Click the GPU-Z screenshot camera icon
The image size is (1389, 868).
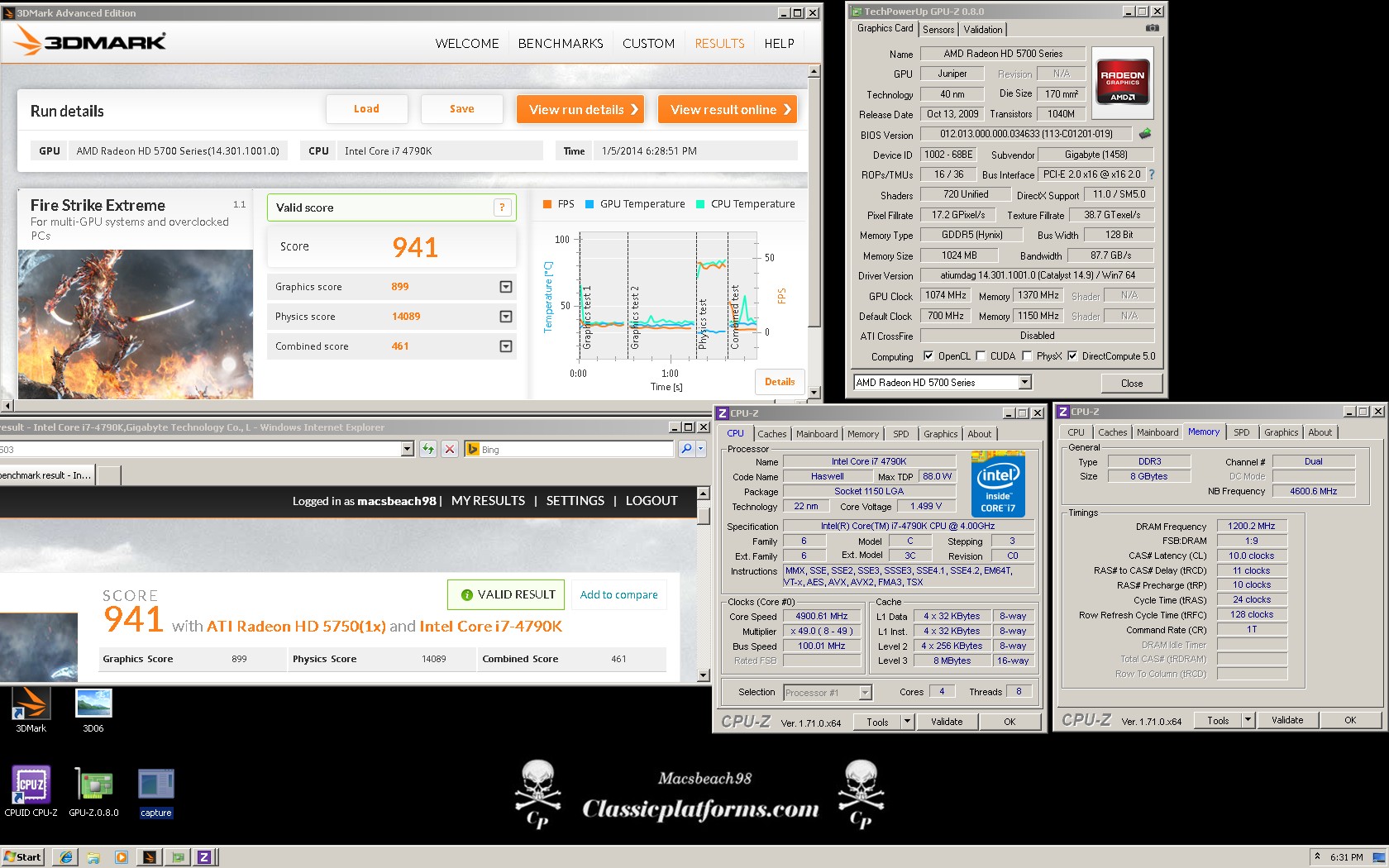coord(1152,28)
